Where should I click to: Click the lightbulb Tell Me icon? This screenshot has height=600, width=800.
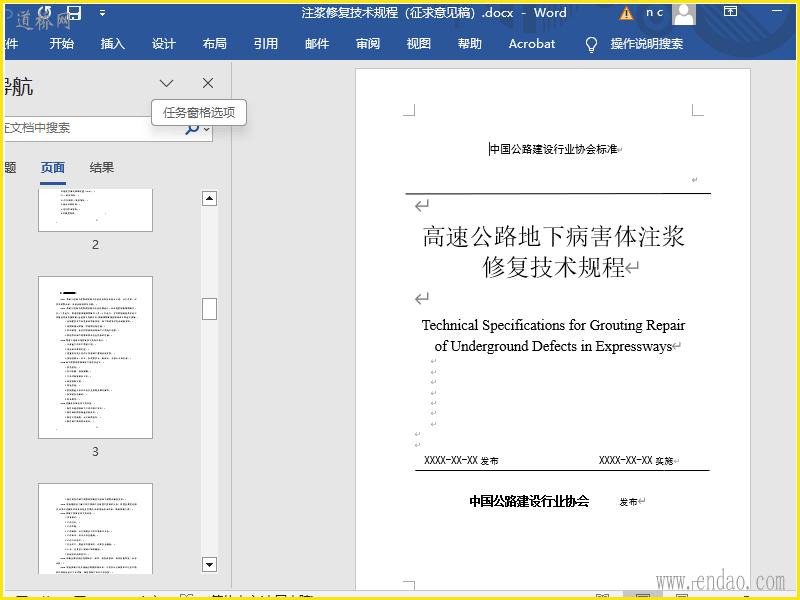(591, 44)
